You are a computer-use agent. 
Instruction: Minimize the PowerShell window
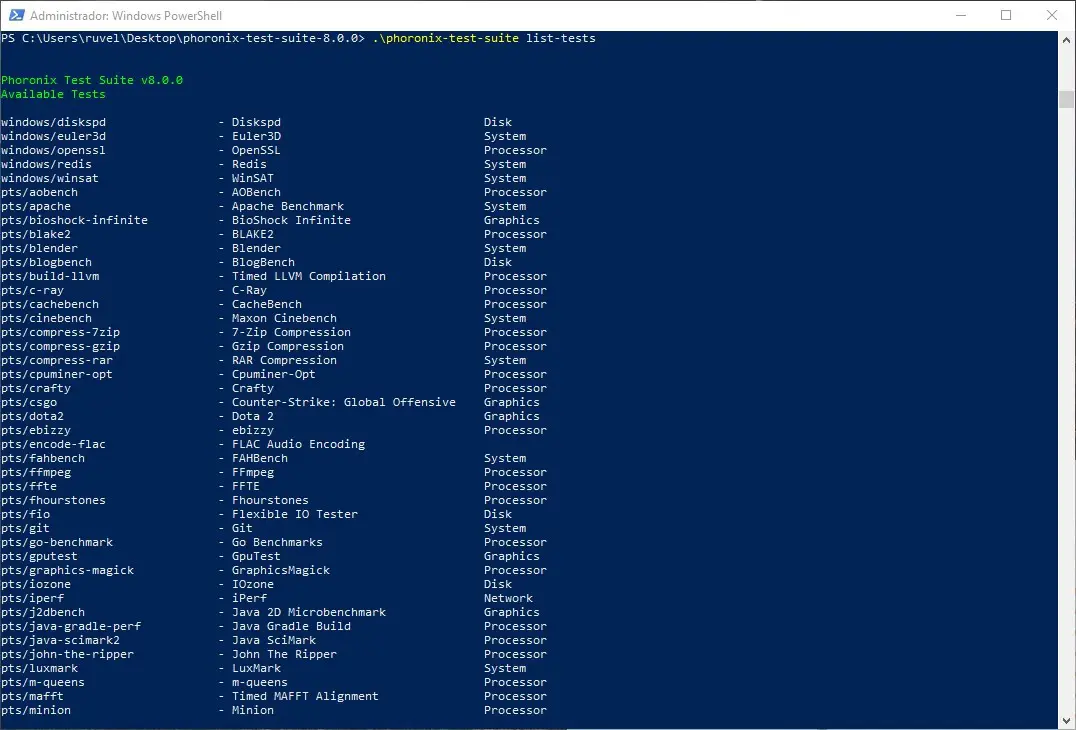pos(960,15)
